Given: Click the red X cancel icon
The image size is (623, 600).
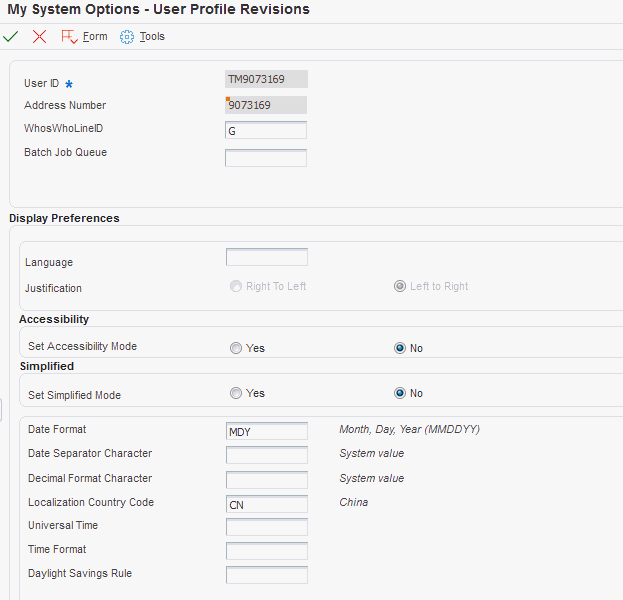Looking at the screenshot, I should click(x=39, y=37).
